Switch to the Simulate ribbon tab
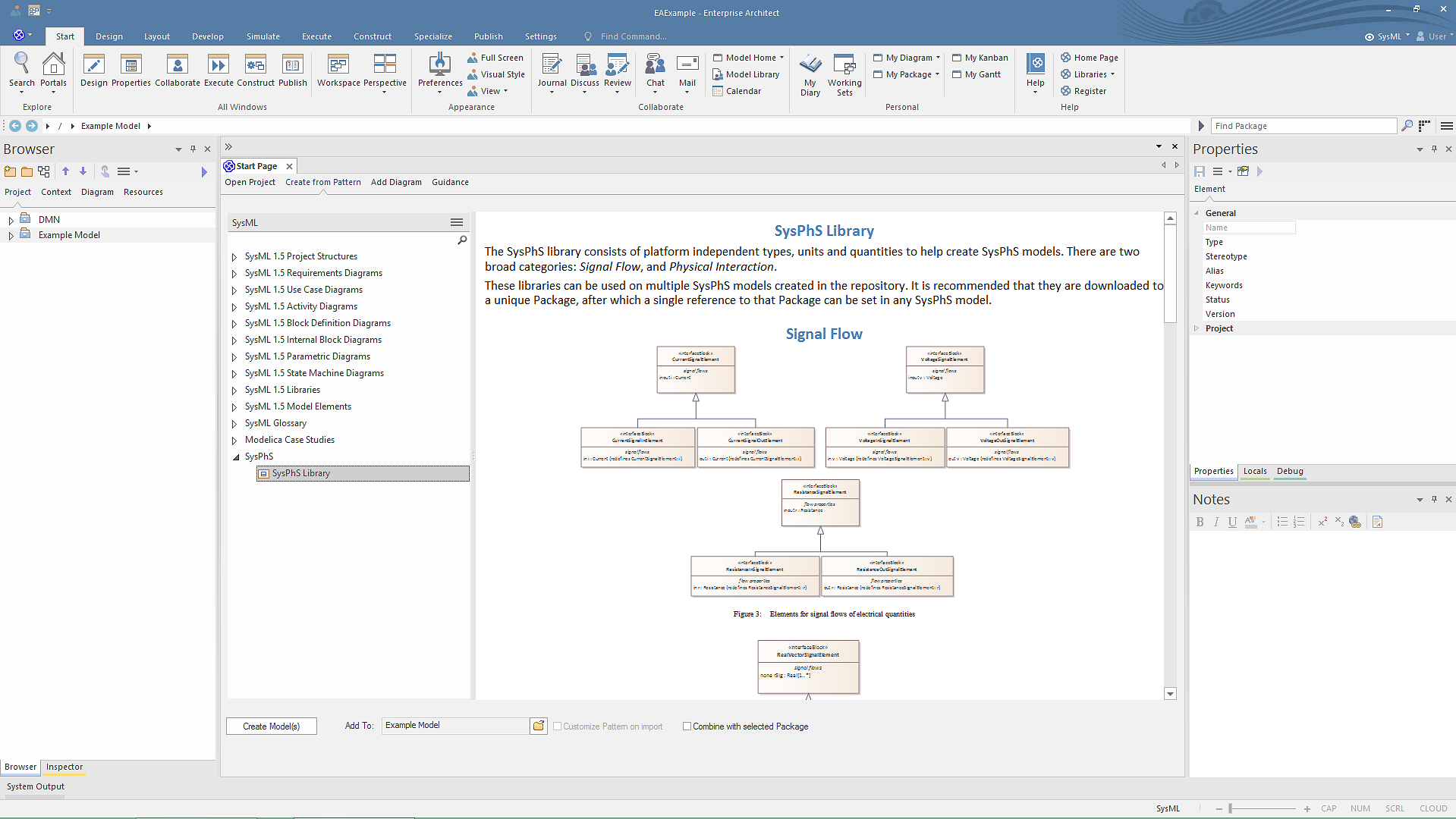Image resolution: width=1456 pixels, height=819 pixels. point(263,36)
